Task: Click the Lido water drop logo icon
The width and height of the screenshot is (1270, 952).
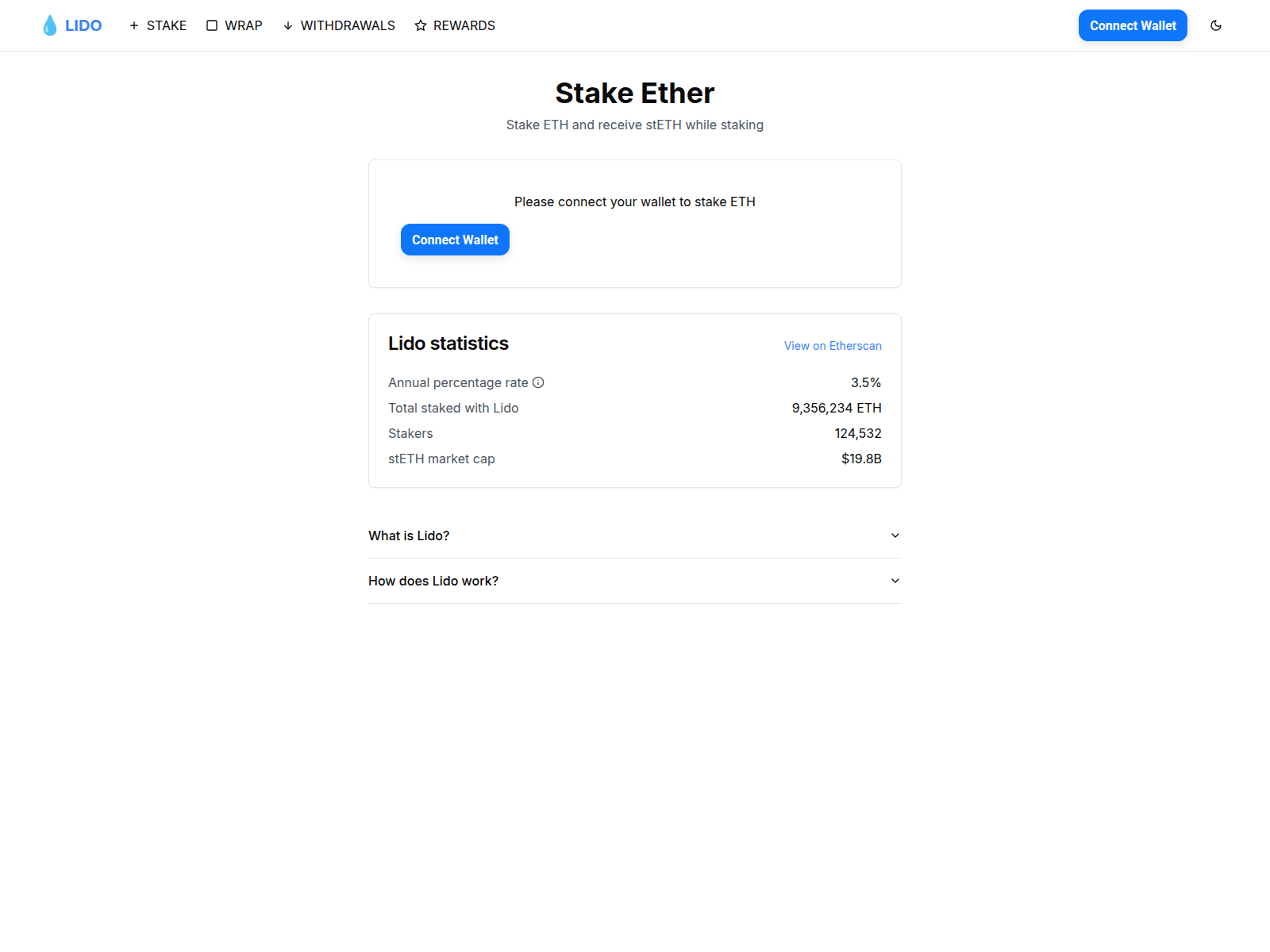Action: (x=50, y=25)
